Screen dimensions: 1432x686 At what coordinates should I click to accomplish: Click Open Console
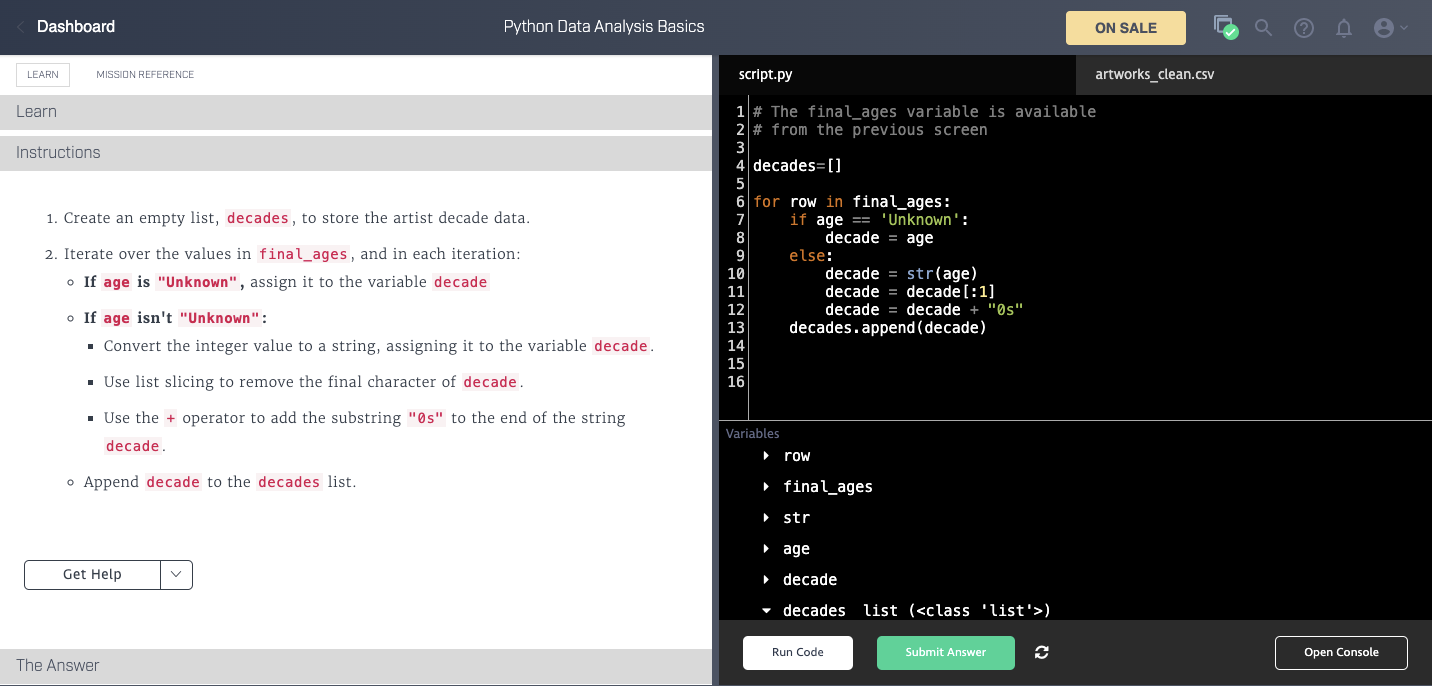1341,653
